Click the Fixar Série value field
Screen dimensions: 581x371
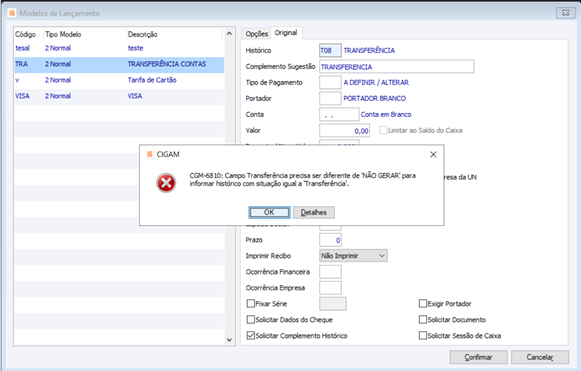[x=333, y=304]
